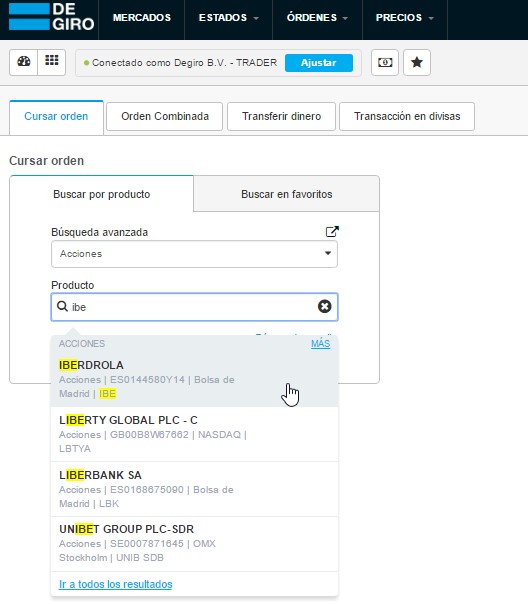
Task: Open the Transferir dinero tab
Action: [x=282, y=116]
